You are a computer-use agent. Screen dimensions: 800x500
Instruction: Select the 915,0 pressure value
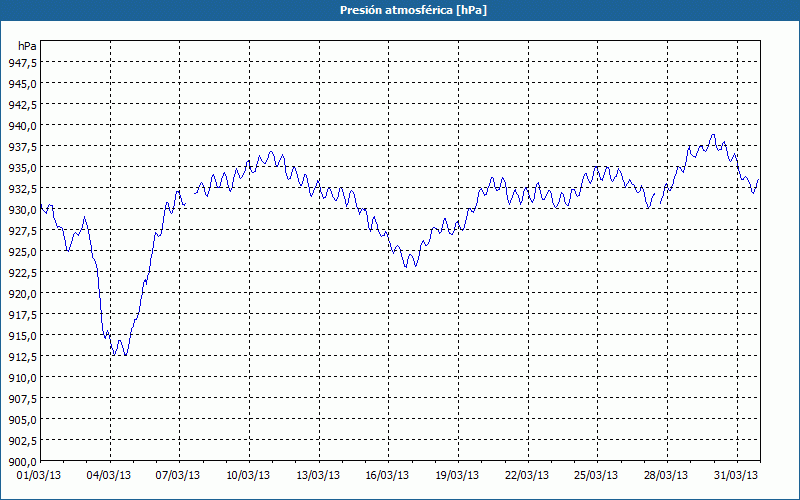click(x=22, y=336)
